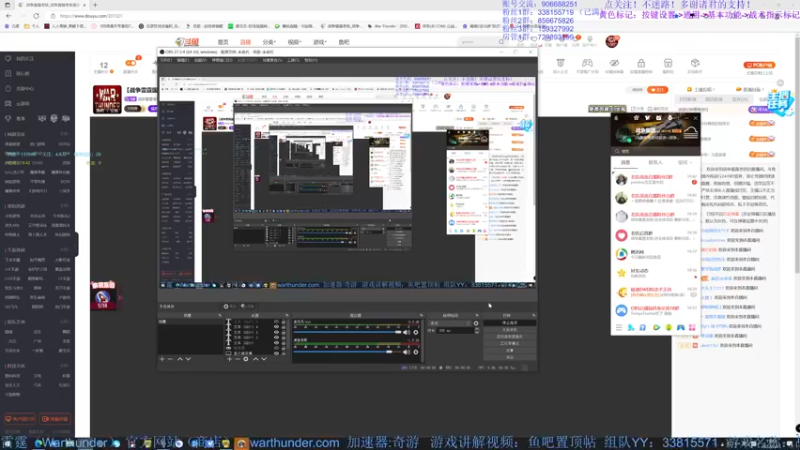Move scene up in OBS Scenes panel
The image size is (800, 450).
[180, 359]
